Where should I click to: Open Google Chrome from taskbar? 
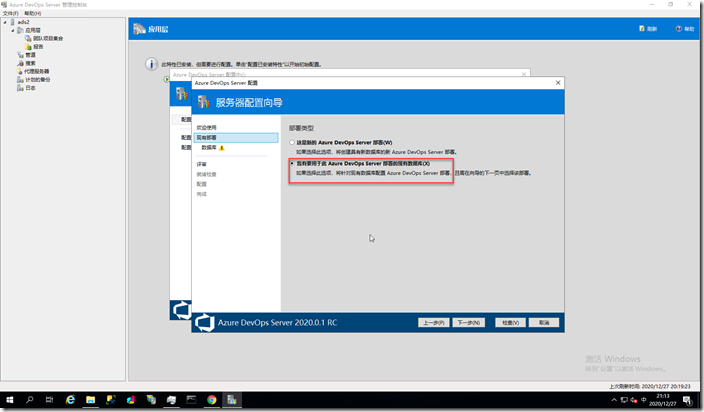pyautogui.click(x=211, y=399)
